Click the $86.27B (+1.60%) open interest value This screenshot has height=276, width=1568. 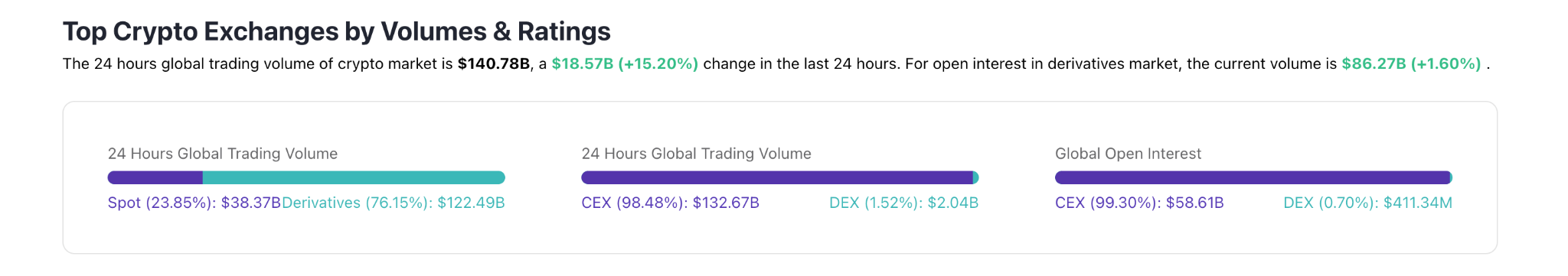(x=1411, y=63)
